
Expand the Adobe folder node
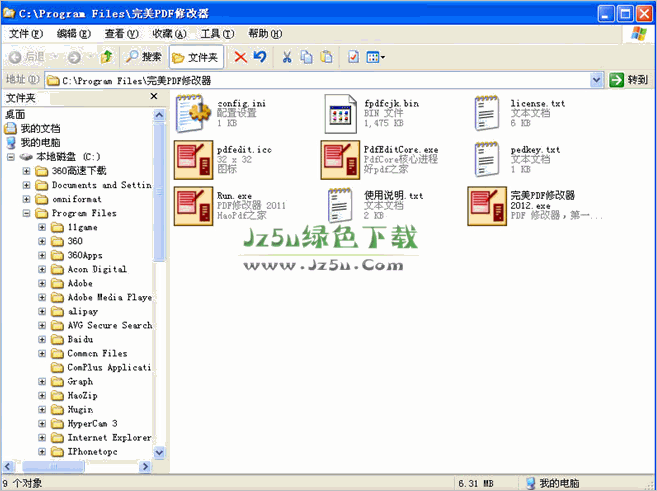(42, 283)
